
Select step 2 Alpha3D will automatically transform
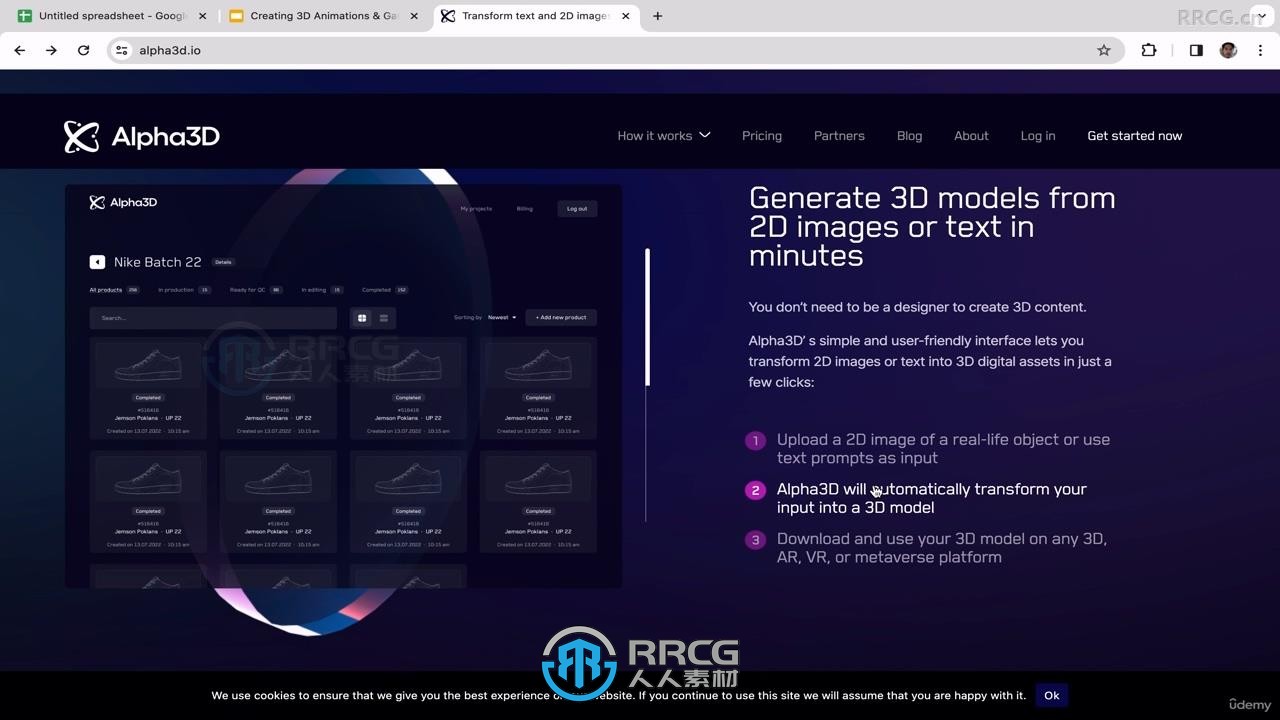pyautogui.click(x=931, y=498)
